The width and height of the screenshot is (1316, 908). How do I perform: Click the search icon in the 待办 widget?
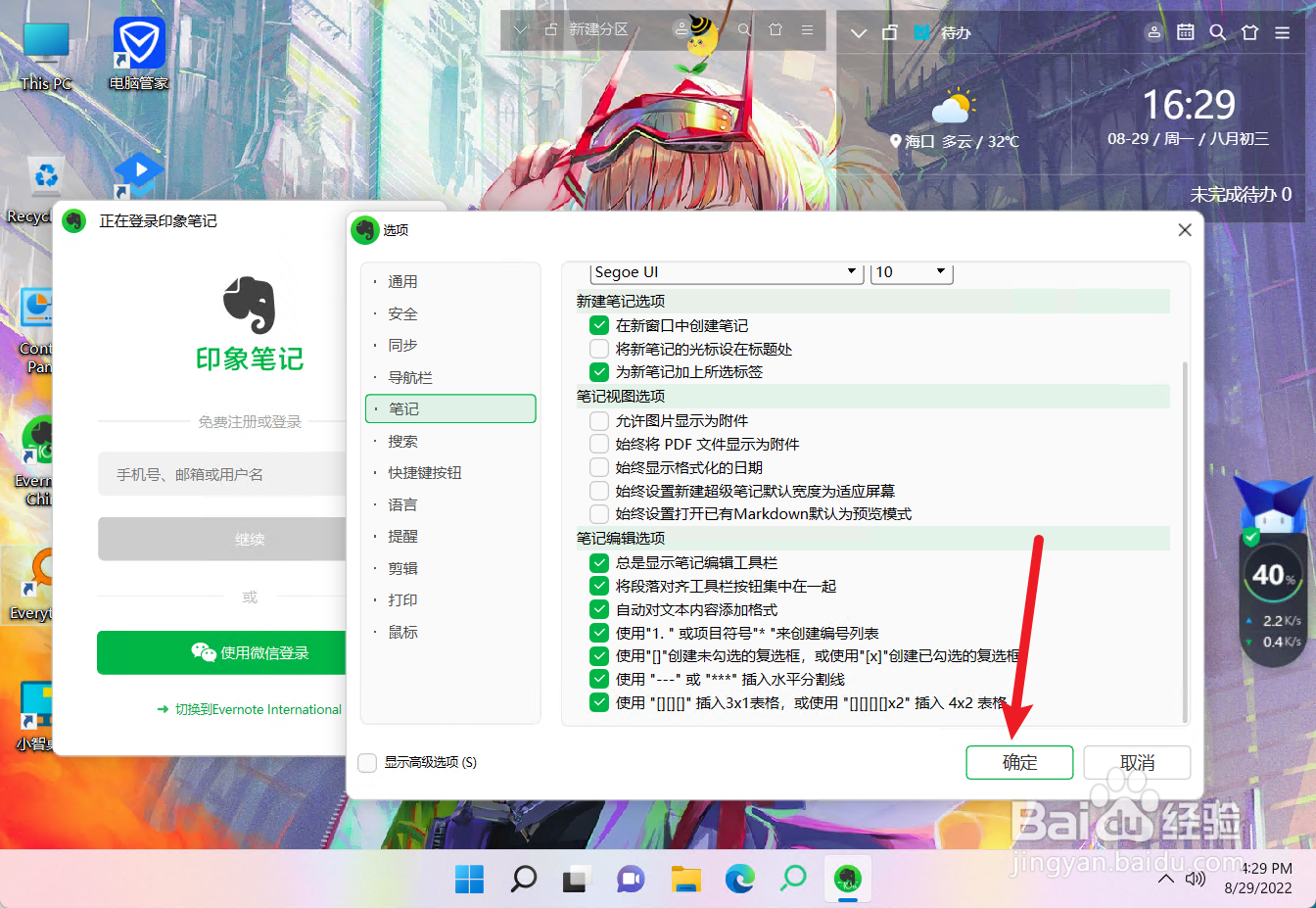coord(1218,32)
